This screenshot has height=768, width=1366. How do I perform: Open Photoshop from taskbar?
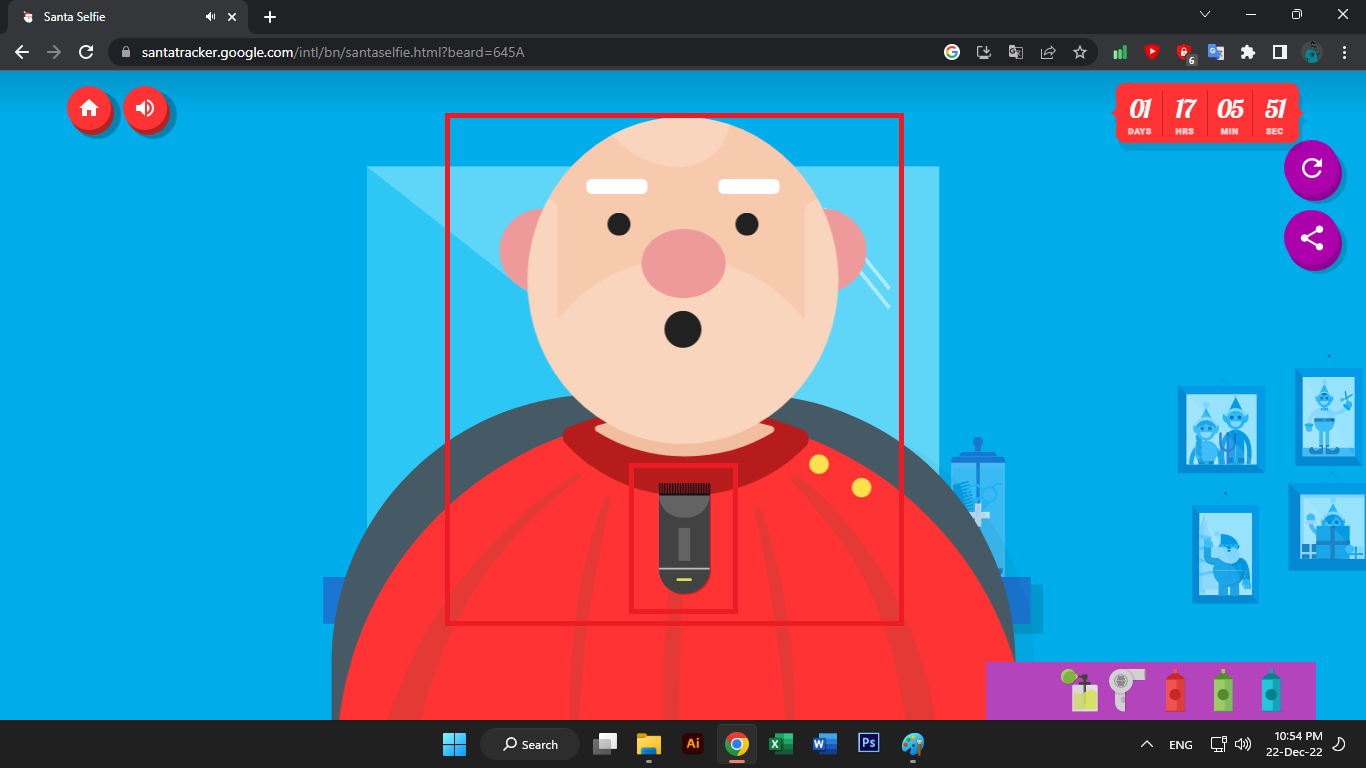[869, 744]
